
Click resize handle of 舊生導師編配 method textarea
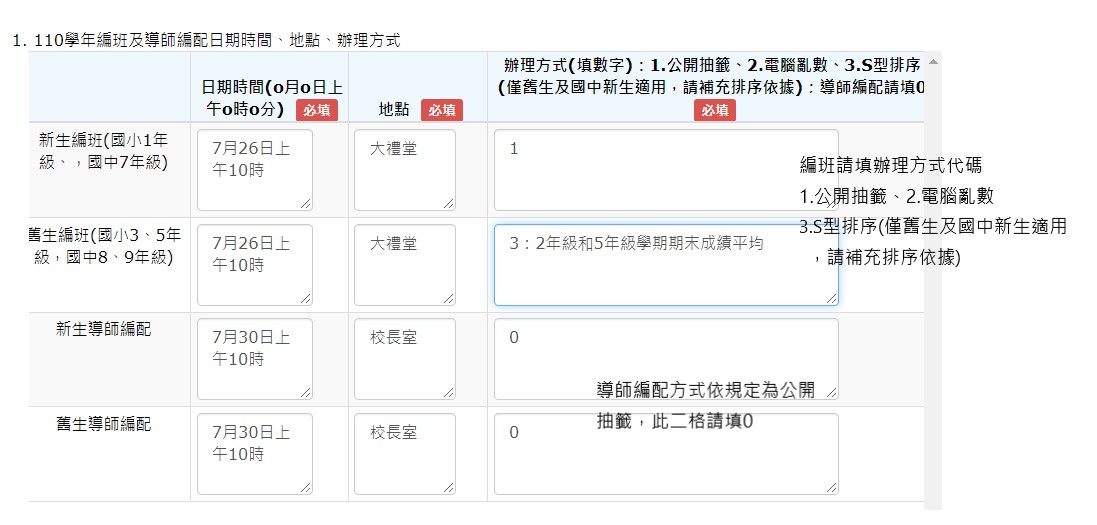point(832,488)
